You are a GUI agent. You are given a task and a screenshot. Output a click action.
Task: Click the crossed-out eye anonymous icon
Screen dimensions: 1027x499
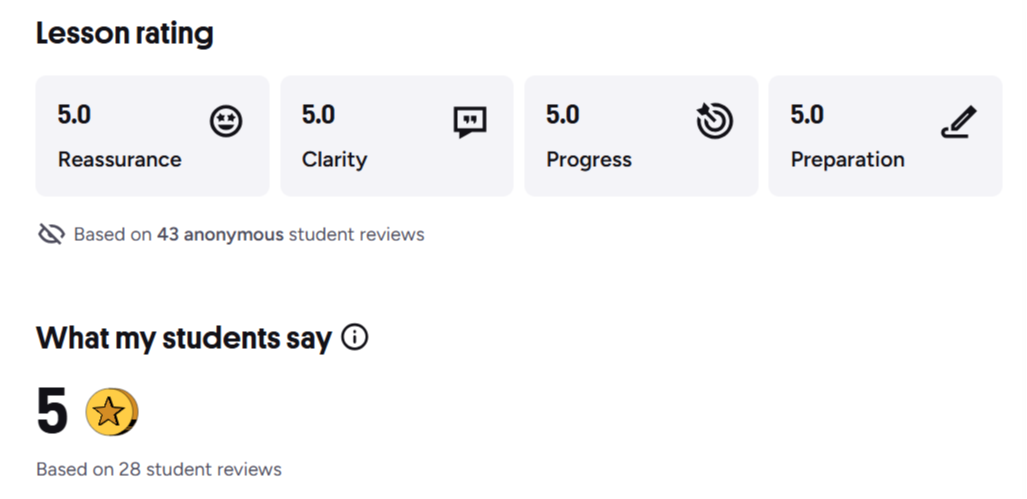point(51,234)
